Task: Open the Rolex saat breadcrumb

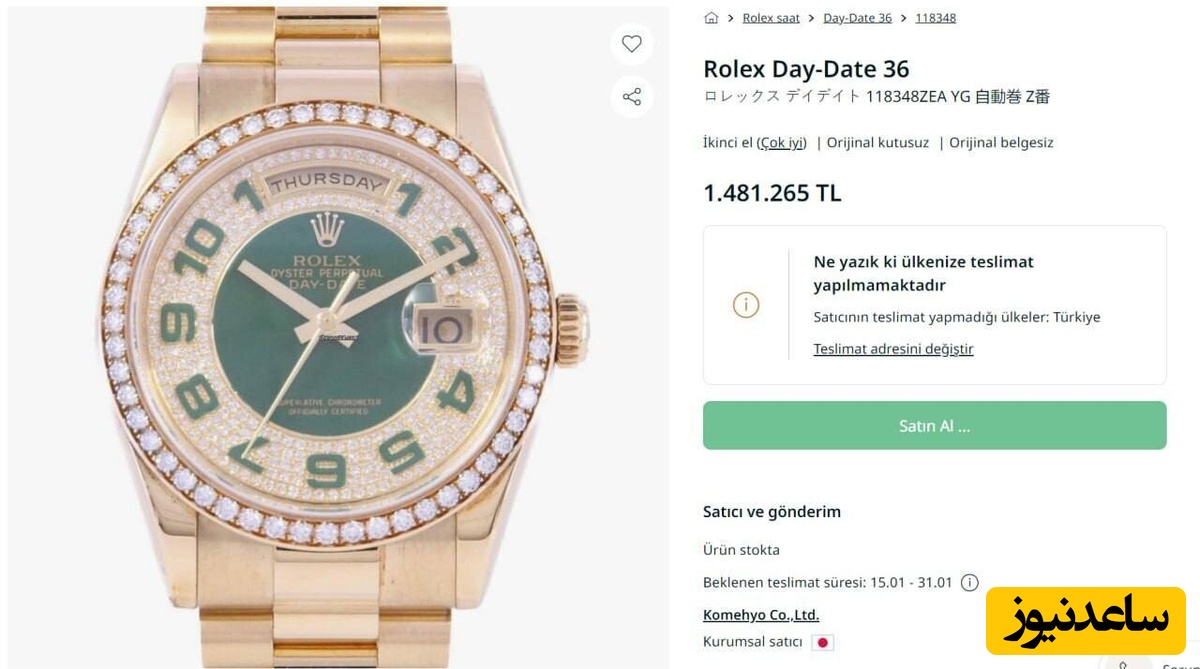Action: (x=771, y=18)
